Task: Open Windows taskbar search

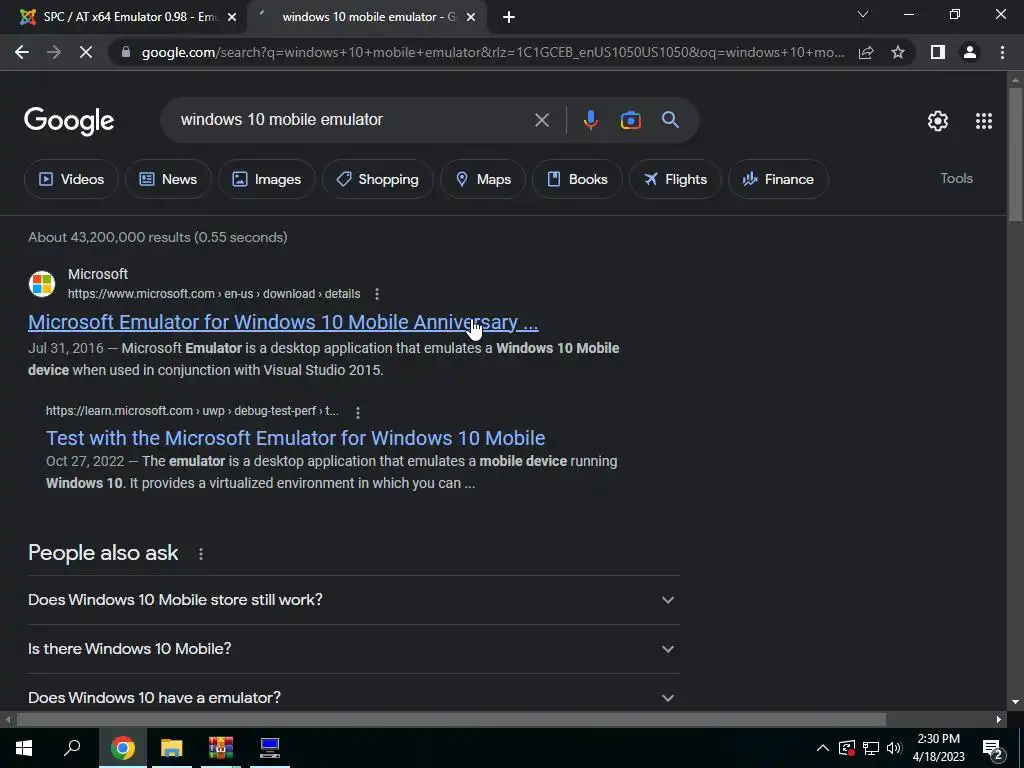Action: tap(72, 748)
